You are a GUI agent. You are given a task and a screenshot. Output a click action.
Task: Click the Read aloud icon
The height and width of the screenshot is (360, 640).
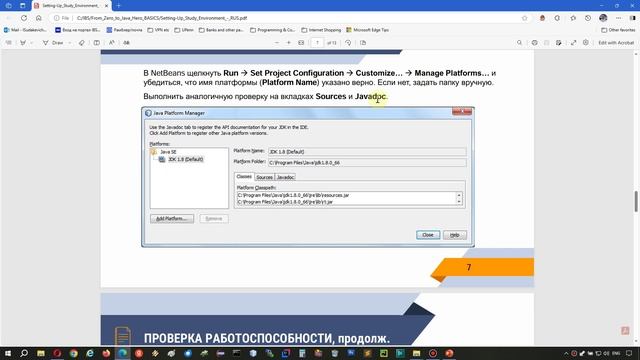tap(111, 42)
